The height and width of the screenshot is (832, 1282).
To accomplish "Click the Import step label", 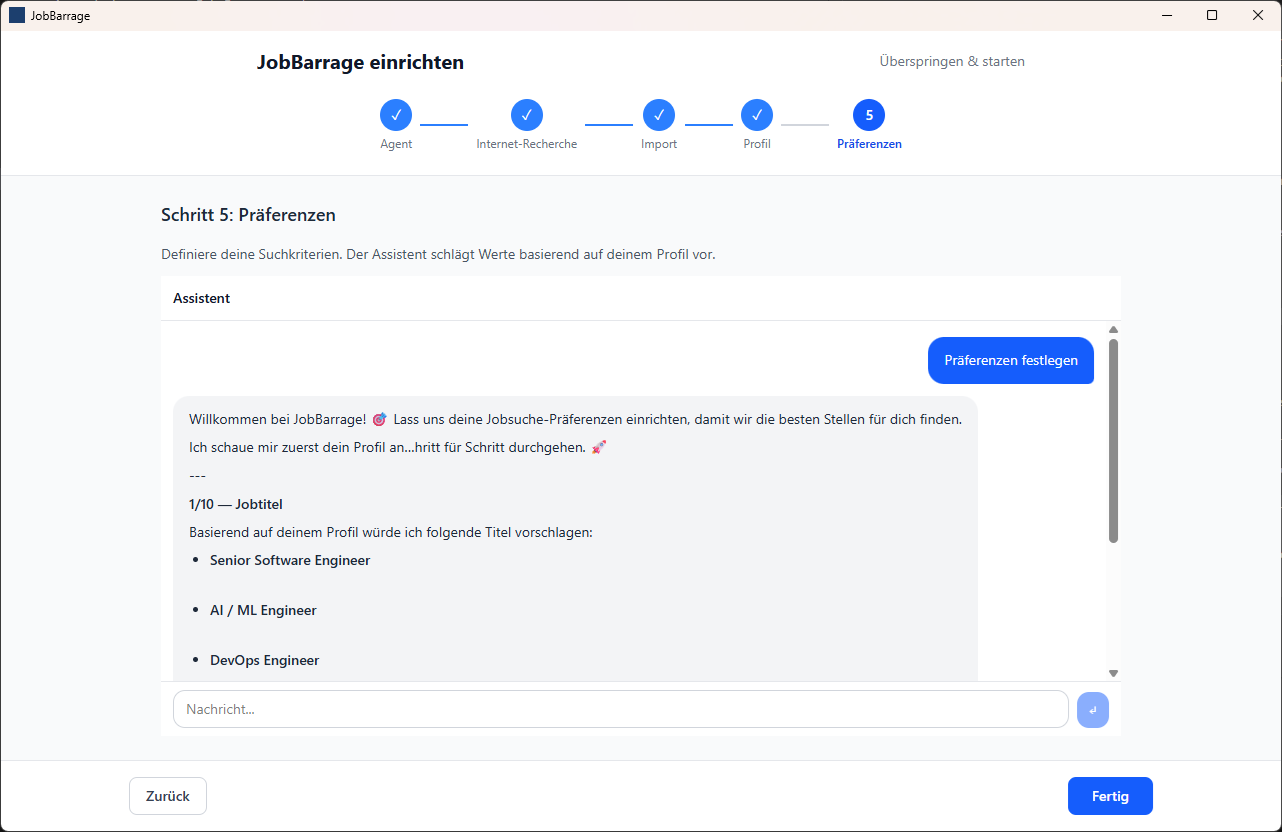I will click(659, 144).
